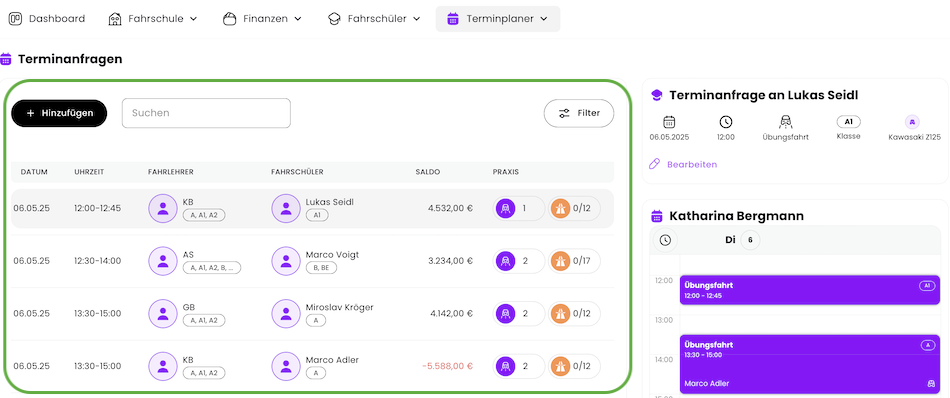Click the Dashboard icon in top navigation
The width and height of the screenshot is (950, 398).
tap(15, 19)
